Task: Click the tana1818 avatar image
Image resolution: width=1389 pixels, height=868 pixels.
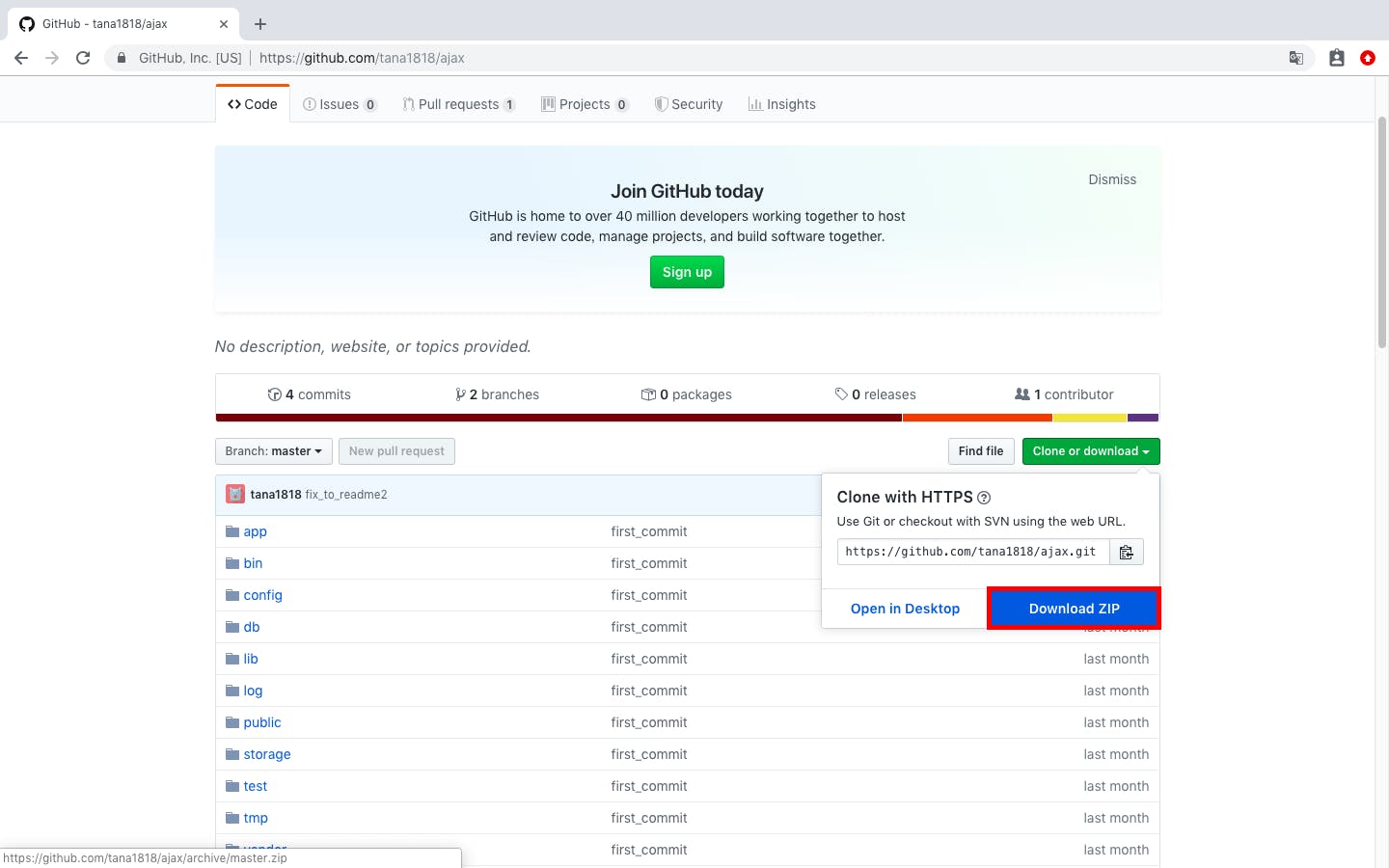Action: coord(235,494)
